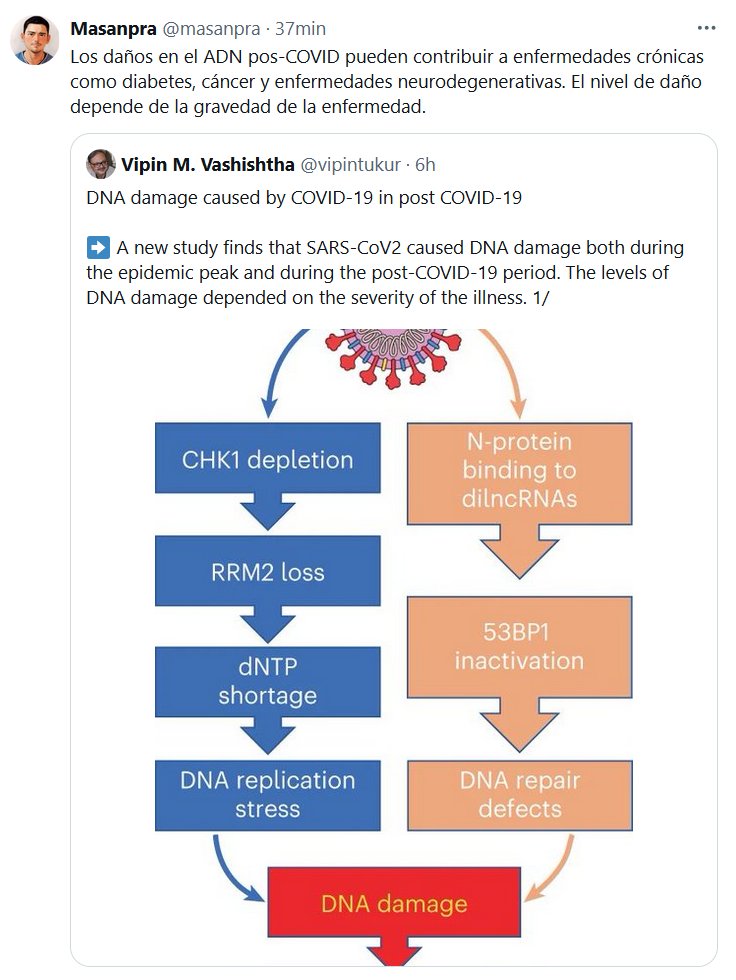Click the orange N-protein binding box

(519, 470)
